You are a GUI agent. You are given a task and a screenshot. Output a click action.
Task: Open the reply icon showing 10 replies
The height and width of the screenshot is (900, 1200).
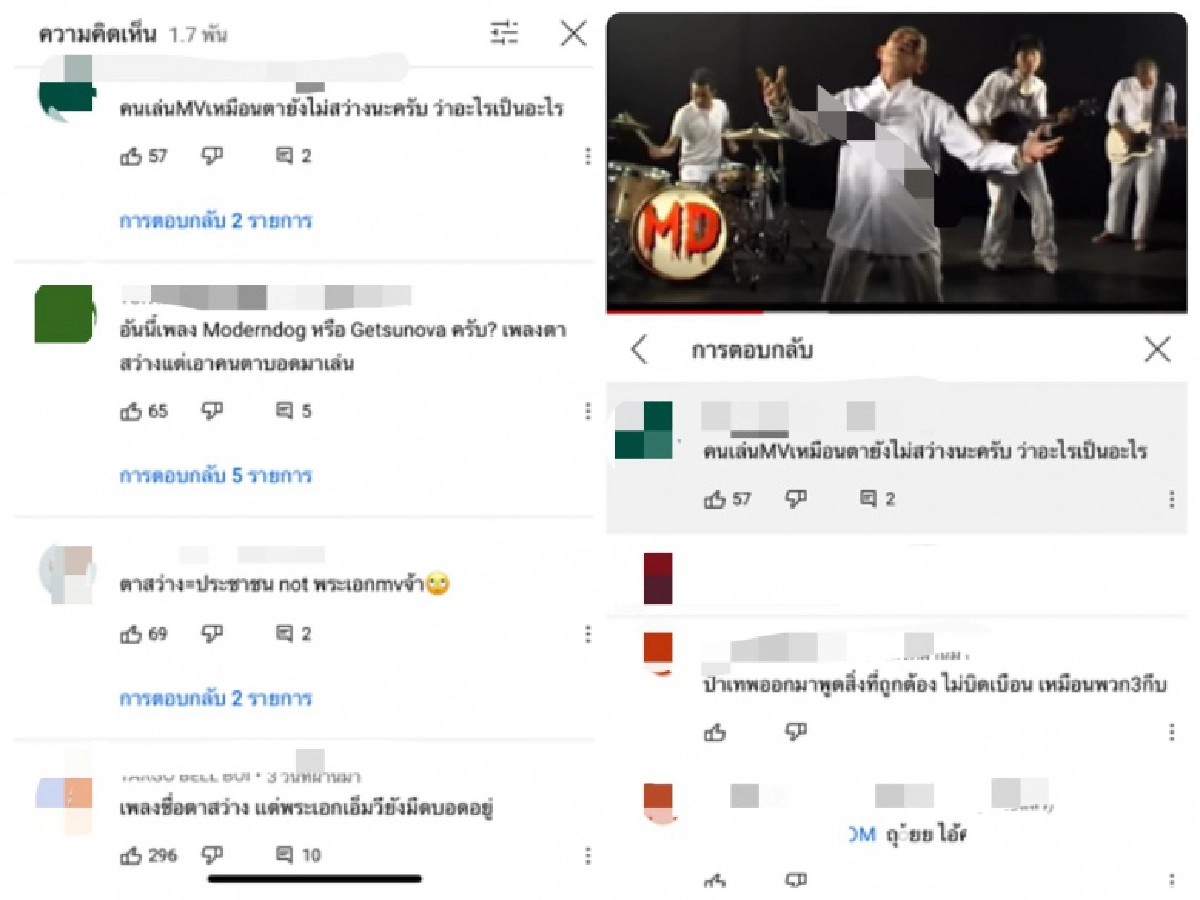[284, 855]
